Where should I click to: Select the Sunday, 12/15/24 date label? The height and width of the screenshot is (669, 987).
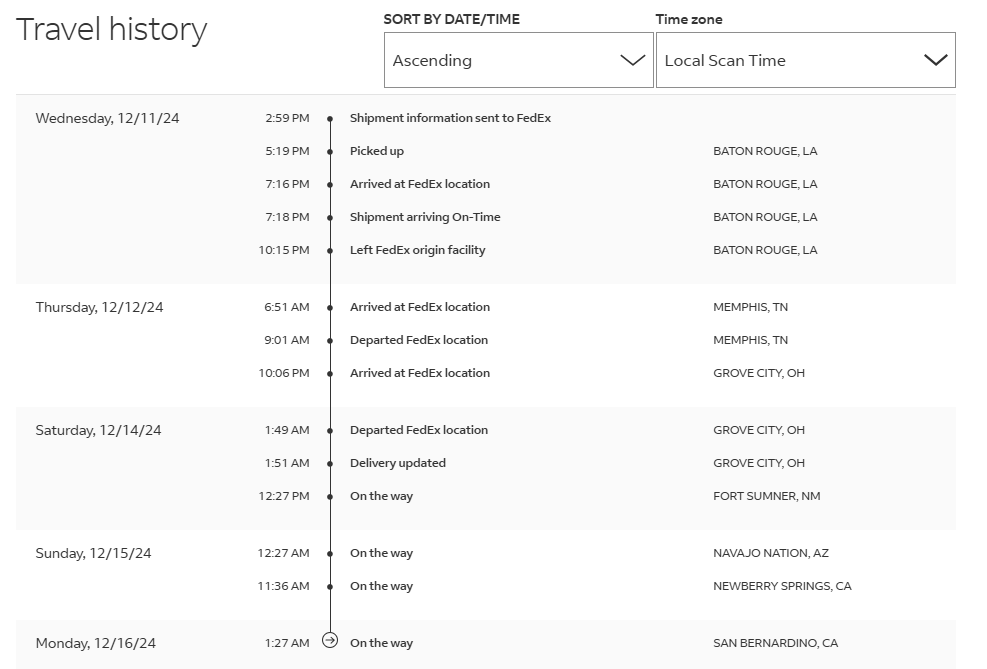pos(93,553)
